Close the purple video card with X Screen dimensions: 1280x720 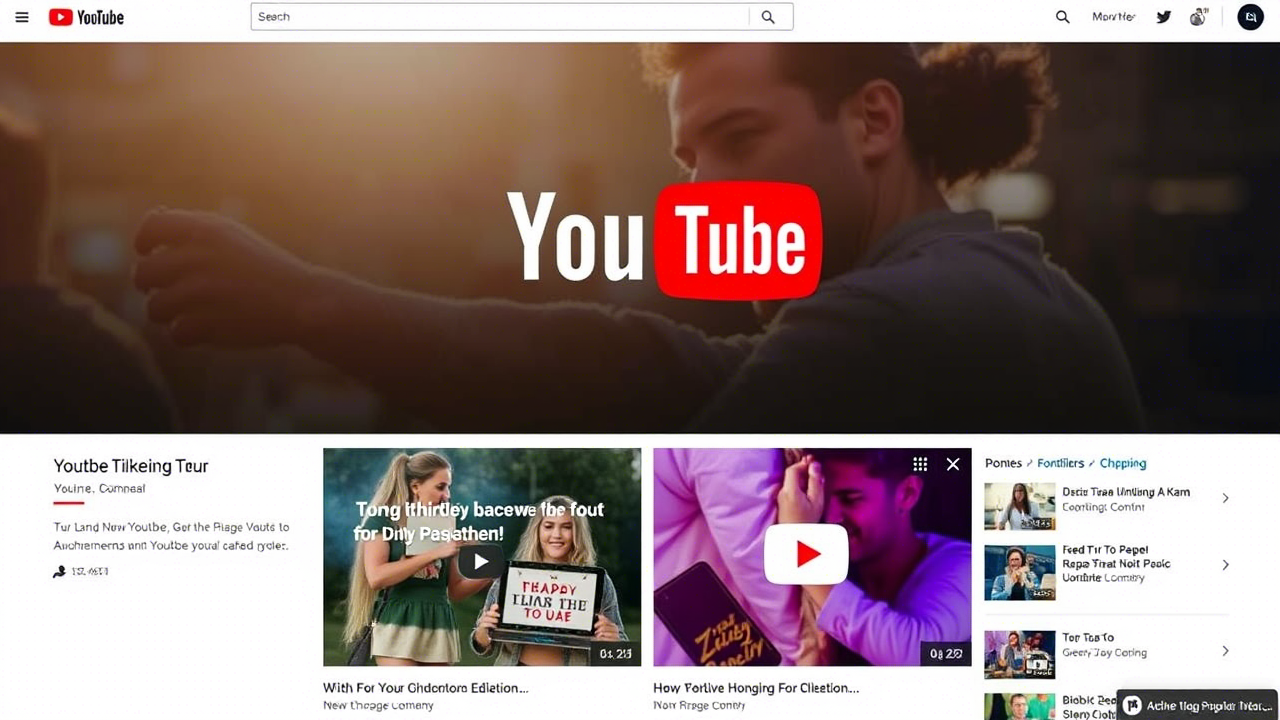(953, 464)
